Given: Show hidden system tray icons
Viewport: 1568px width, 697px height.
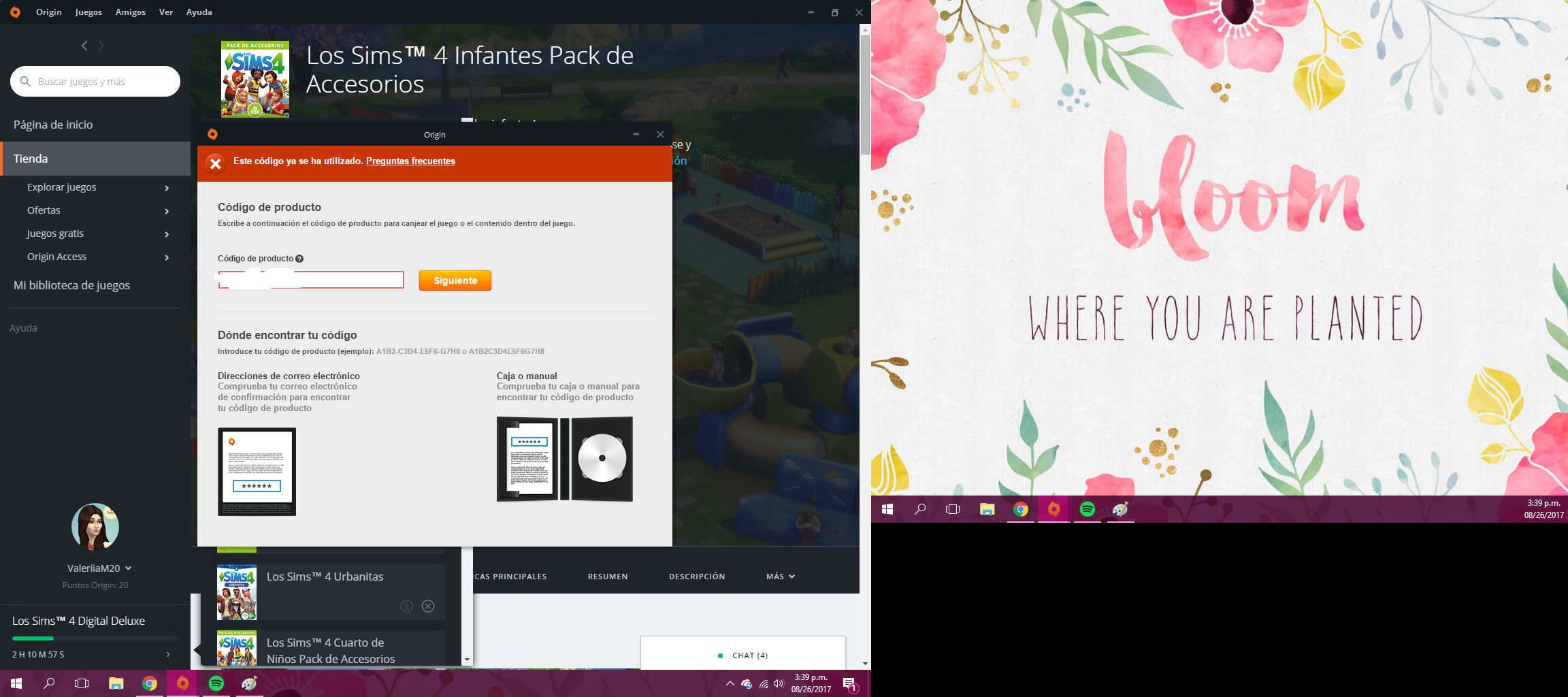Looking at the screenshot, I should click(x=730, y=683).
